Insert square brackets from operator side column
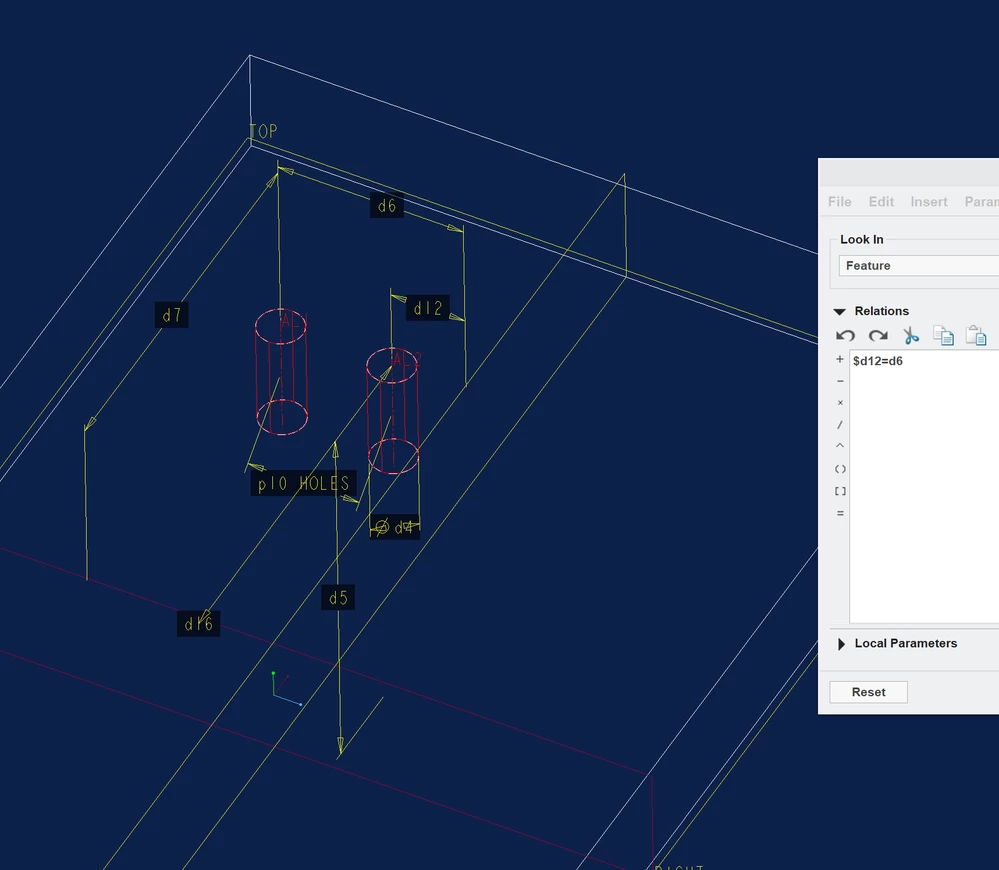This screenshot has width=999, height=870. [840, 491]
